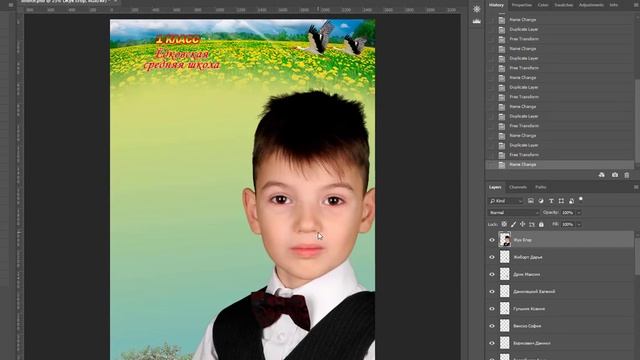The image size is (640, 360).
Task: Switch to the Layers tab
Action: (495, 187)
